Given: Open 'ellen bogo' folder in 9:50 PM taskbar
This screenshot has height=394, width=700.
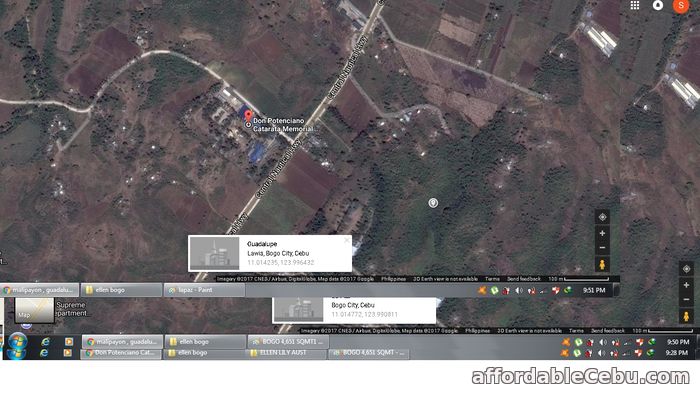Looking at the screenshot, I should tap(205, 342).
